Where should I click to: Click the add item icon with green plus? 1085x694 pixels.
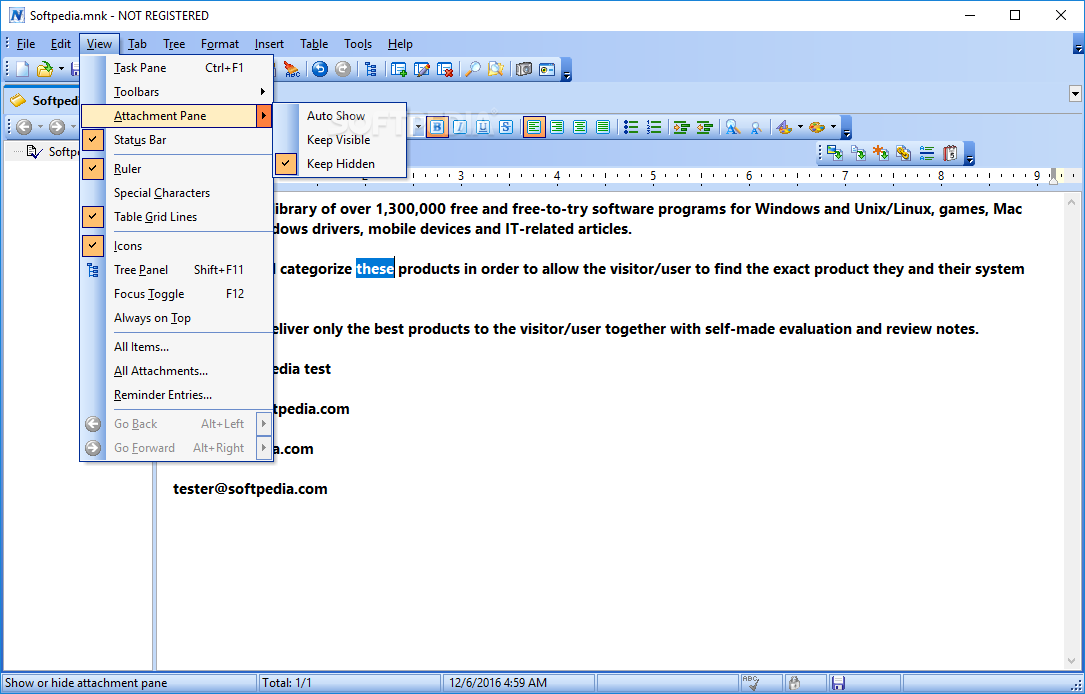399,69
